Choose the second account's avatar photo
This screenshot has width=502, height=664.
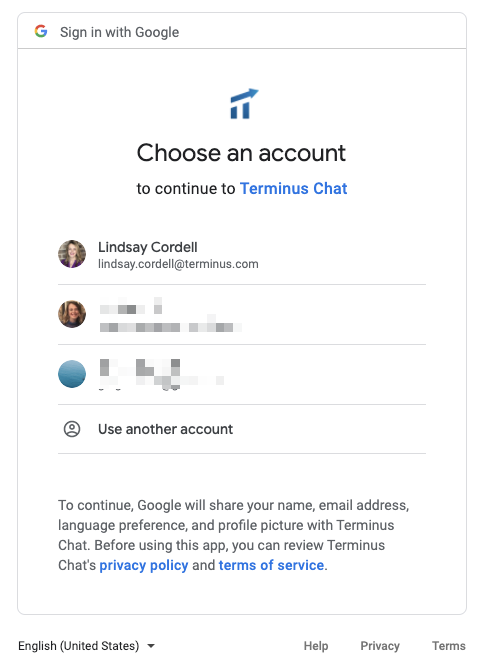72,314
